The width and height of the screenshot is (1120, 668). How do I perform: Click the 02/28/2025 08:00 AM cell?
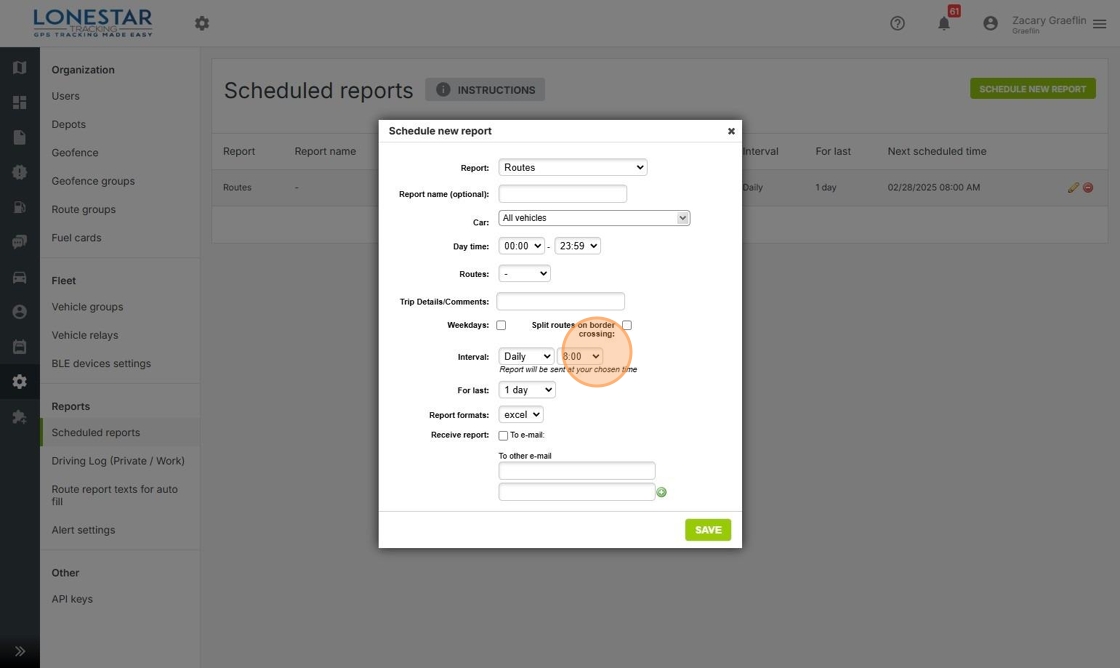point(934,187)
